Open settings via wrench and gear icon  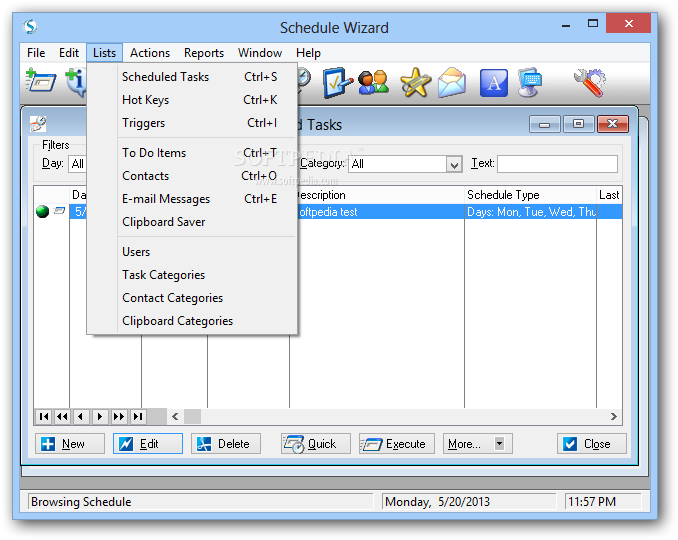589,82
